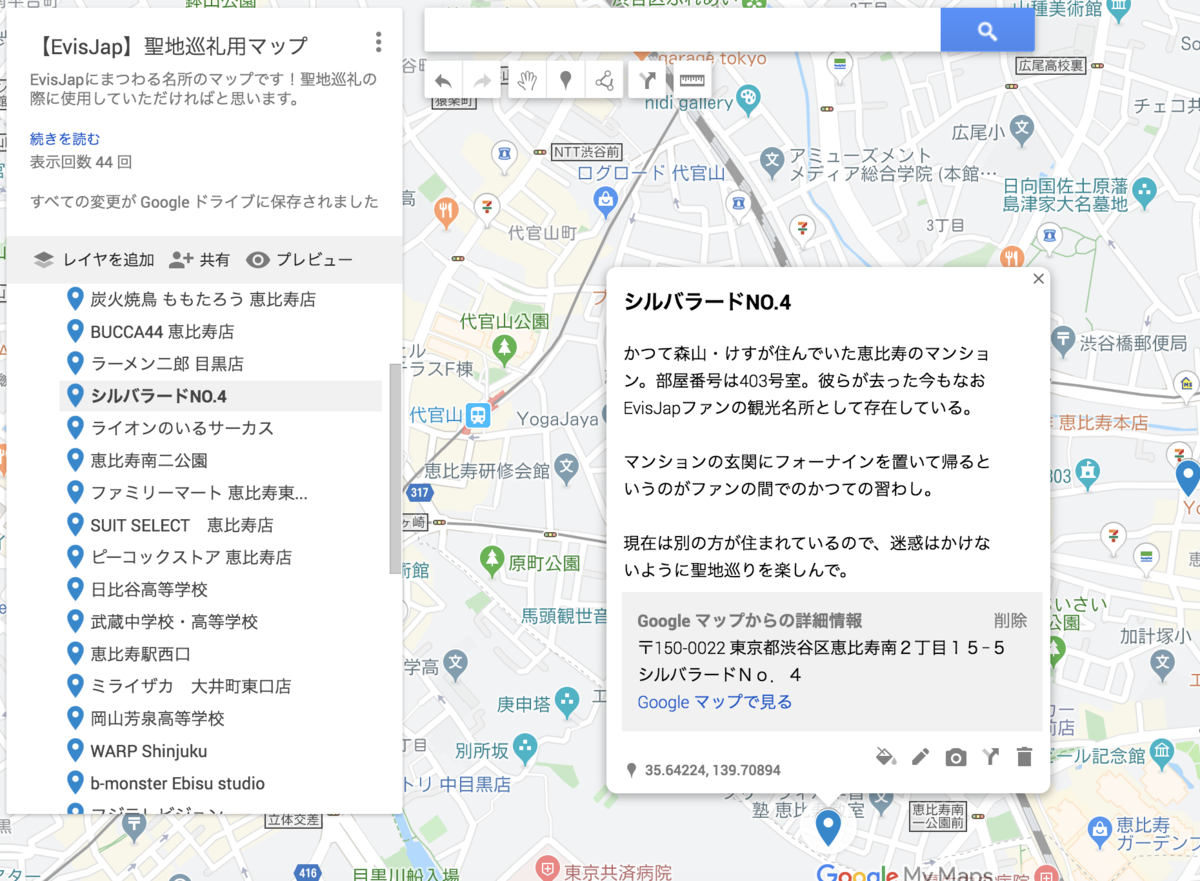The height and width of the screenshot is (881, 1200).
Task: Click 共有 share button
Action: click(200, 260)
